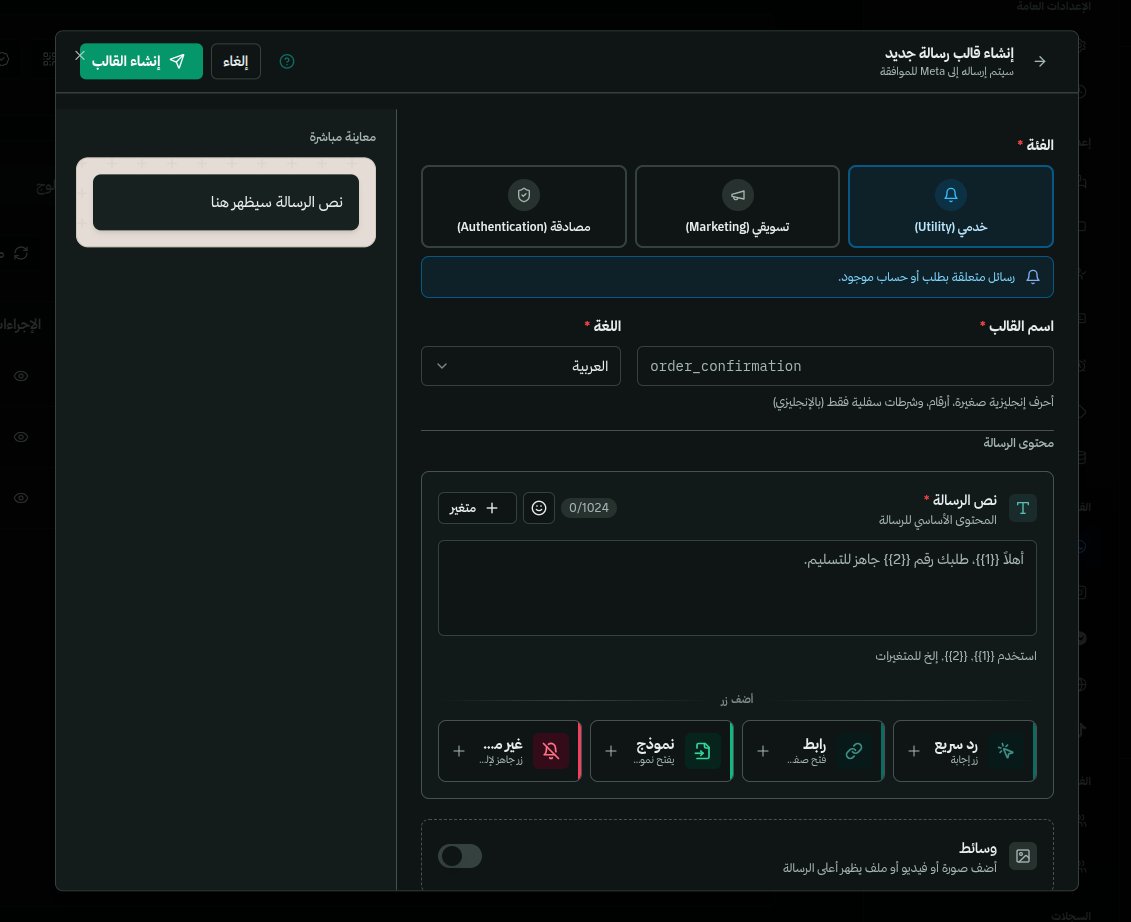Select the خدمي (Utility) category
Viewport: 1131px width, 922px height.
pyautogui.click(x=951, y=206)
